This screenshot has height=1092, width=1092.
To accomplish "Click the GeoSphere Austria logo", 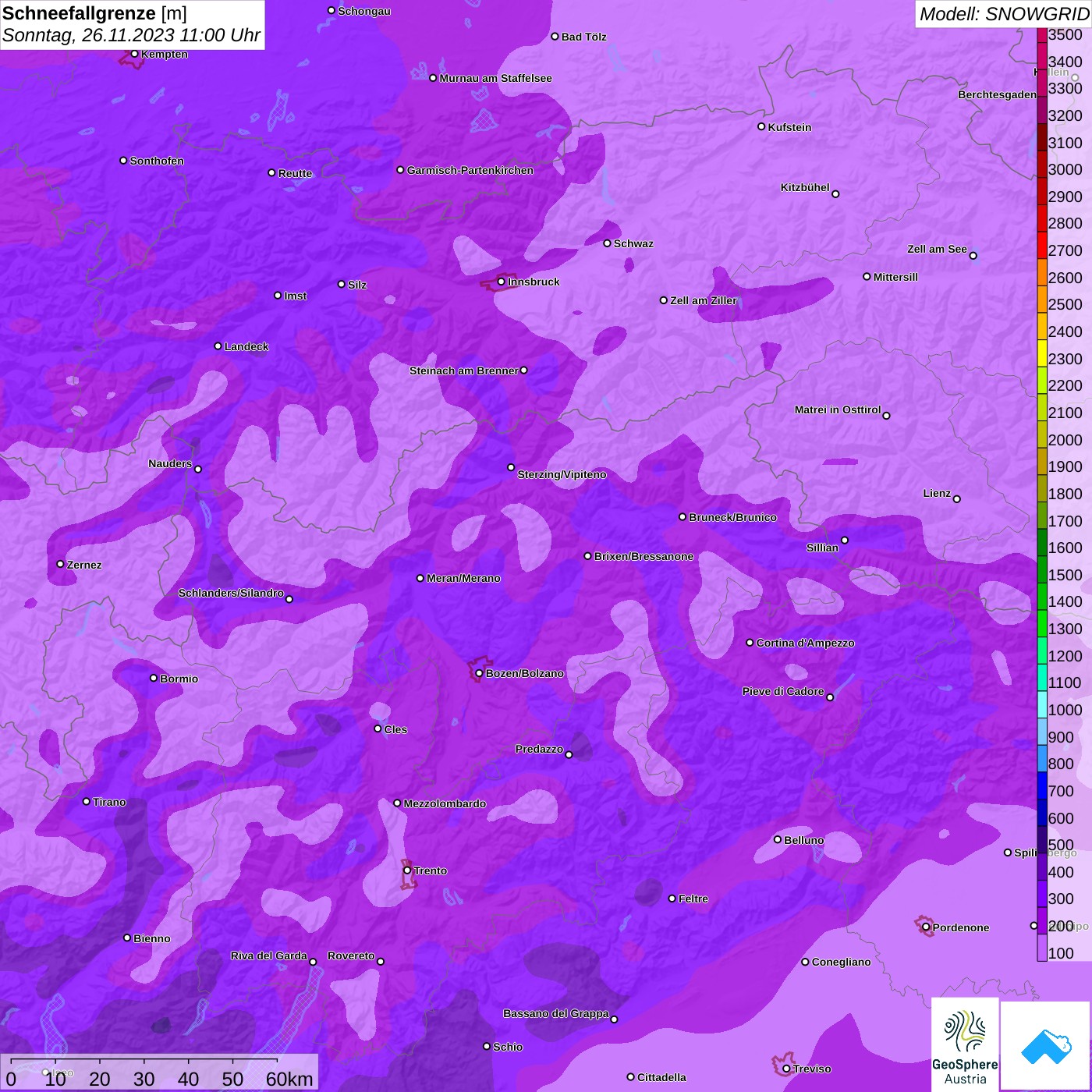I will coord(965,1044).
